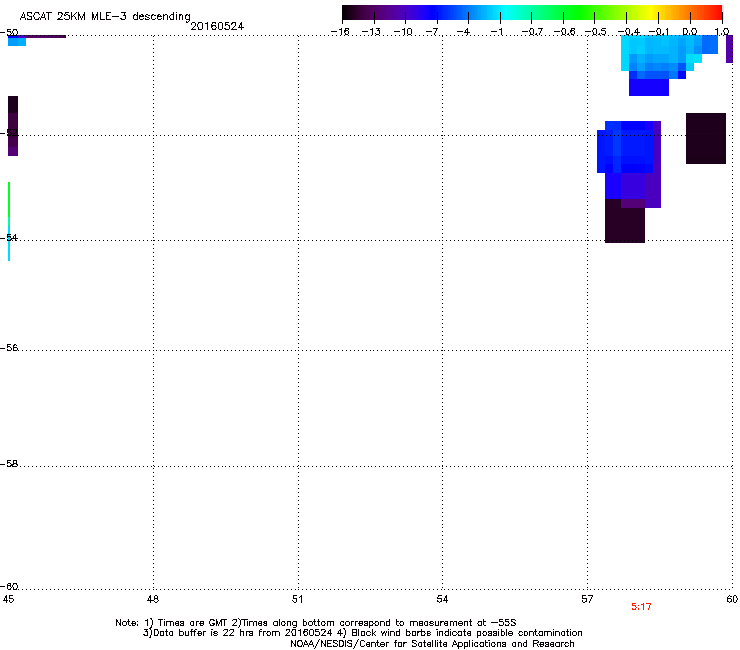Click the longitude label 60
The width and height of the screenshot is (740, 650).
[x=732, y=599]
